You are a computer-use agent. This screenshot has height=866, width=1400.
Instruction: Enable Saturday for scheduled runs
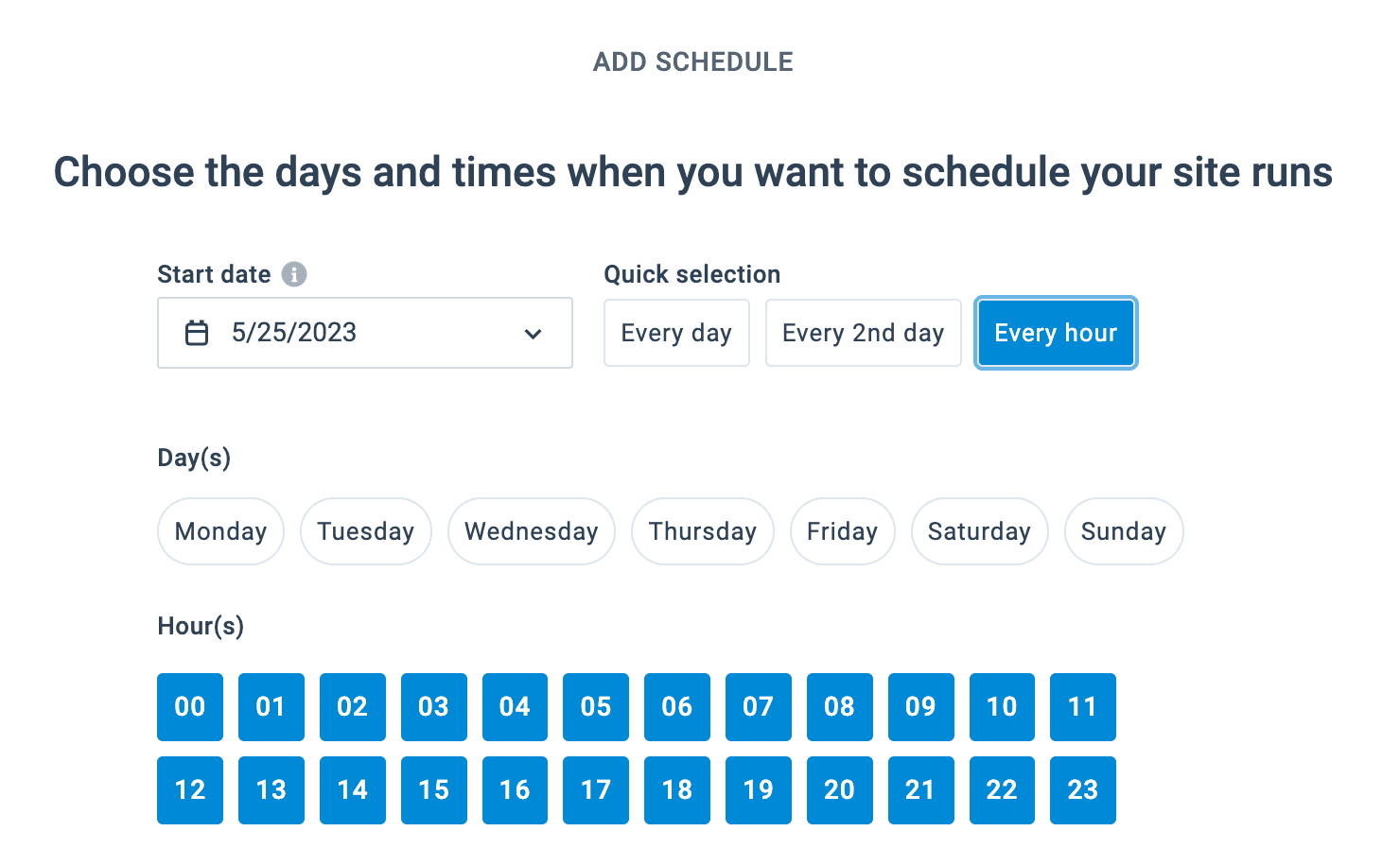pos(979,531)
